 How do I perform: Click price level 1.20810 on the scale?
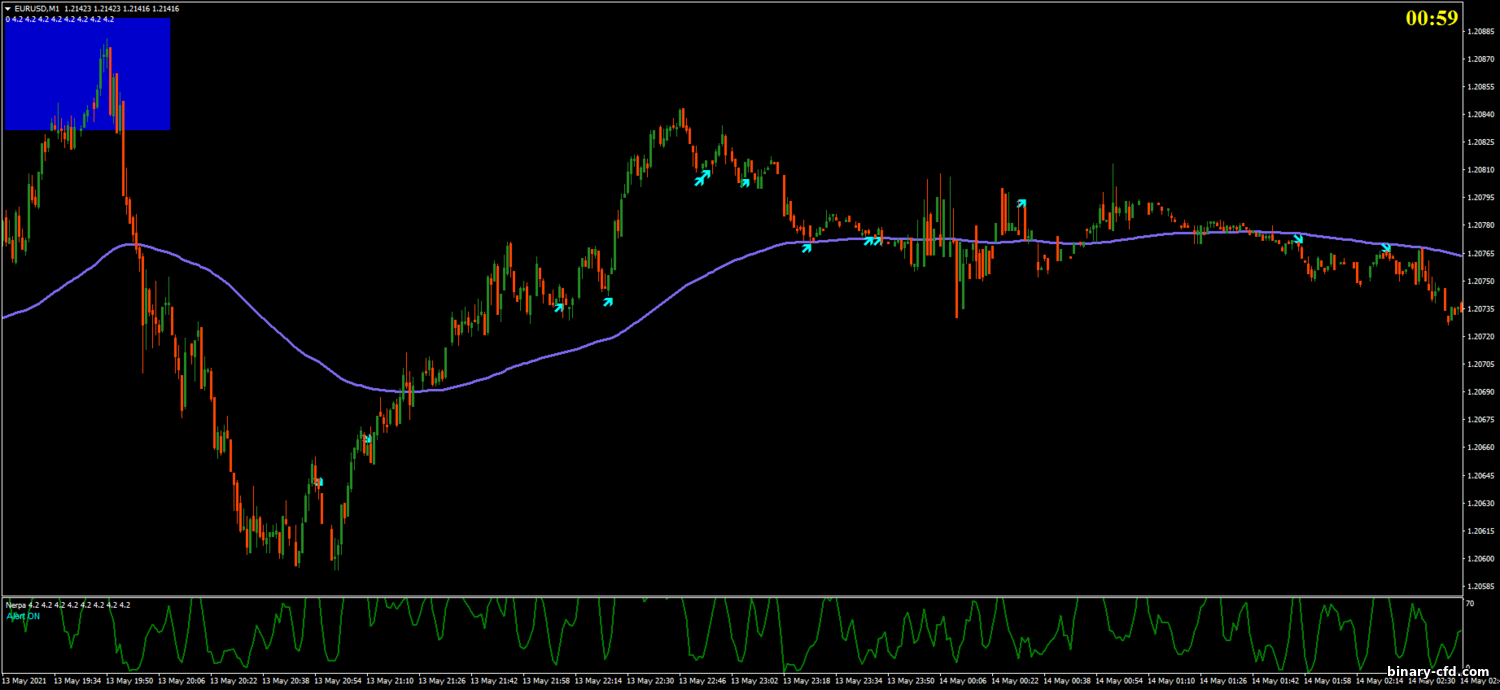pos(1481,170)
